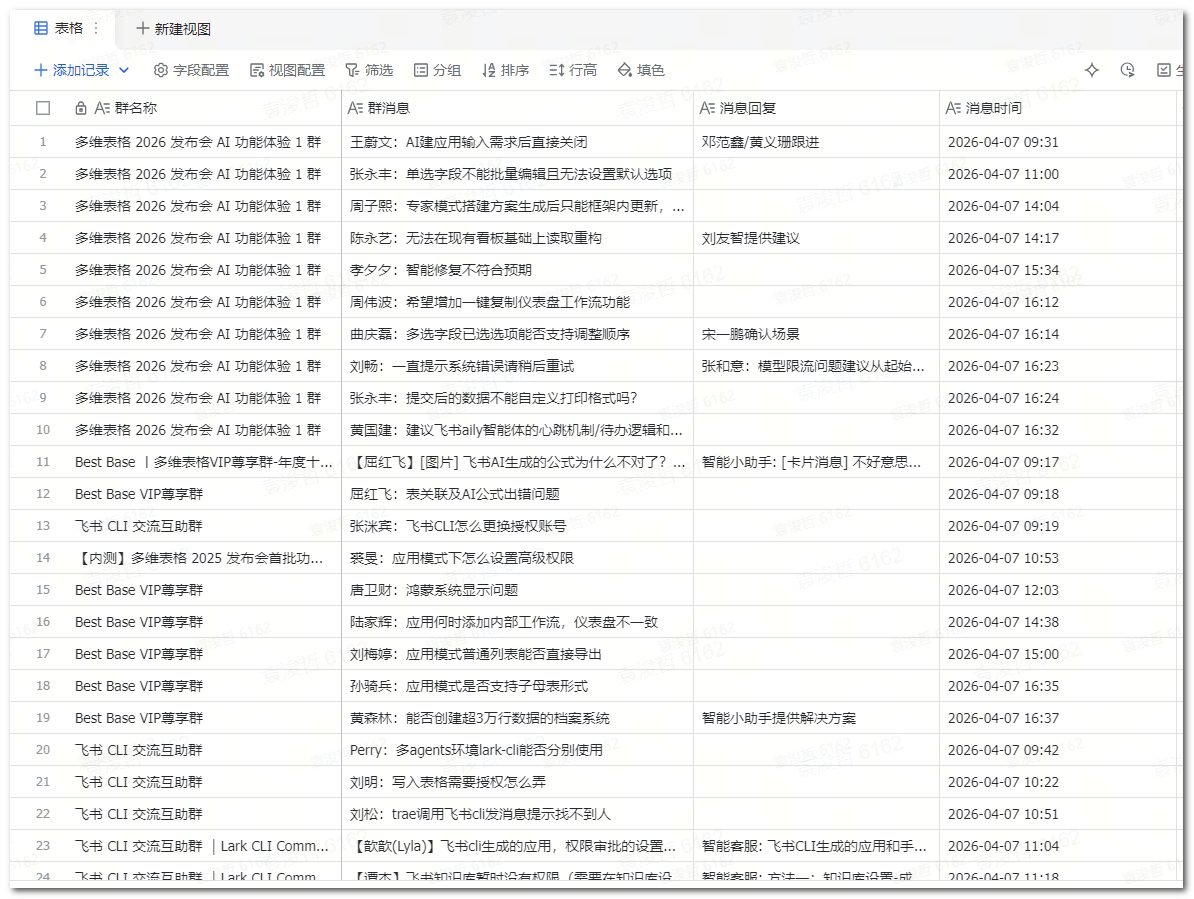Click cell 刘梅婷：应用模式普通列表能否直接导出
1194x899 pixels.
(518, 653)
